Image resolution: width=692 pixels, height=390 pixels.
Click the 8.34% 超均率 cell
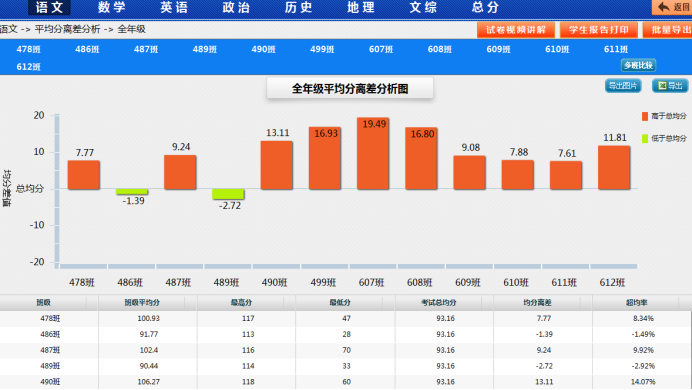point(643,319)
